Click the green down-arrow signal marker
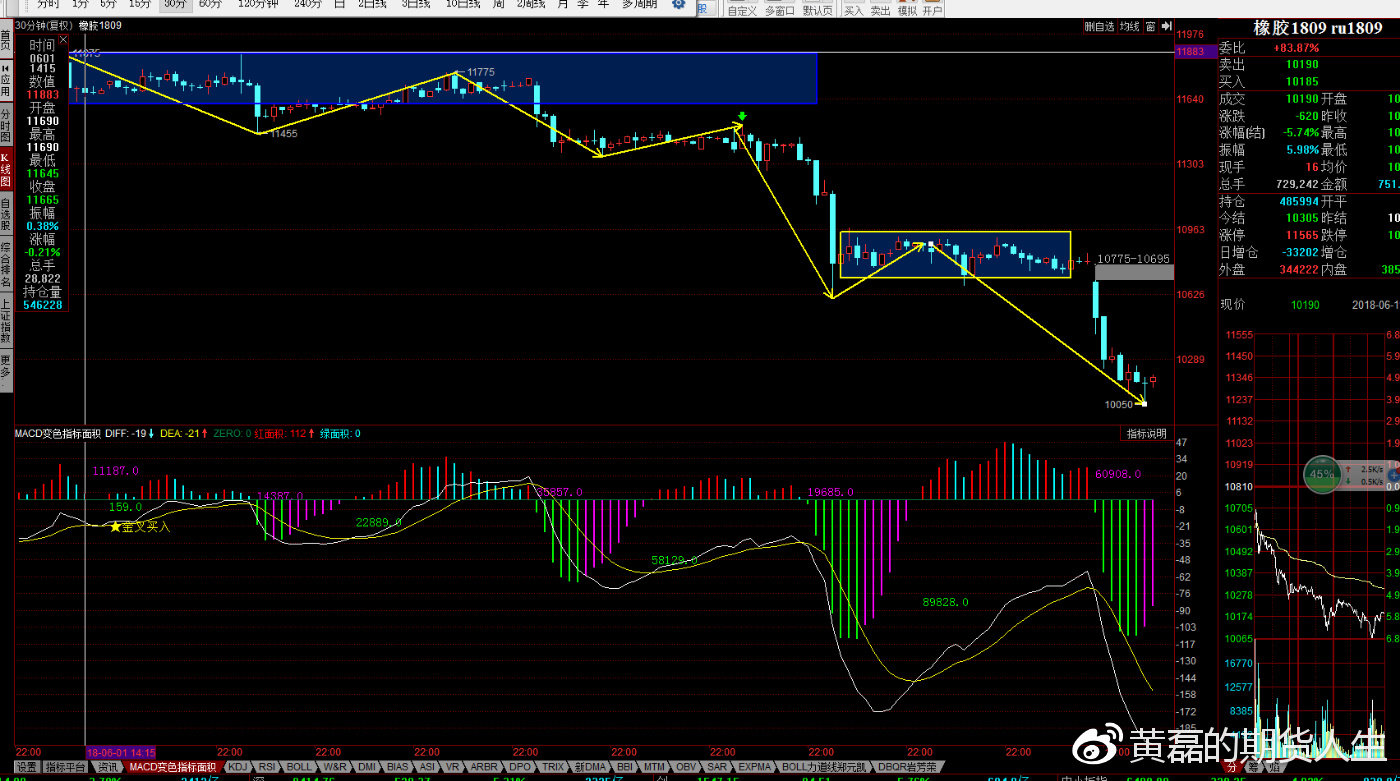The width and height of the screenshot is (1400, 781). click(742, 117)
